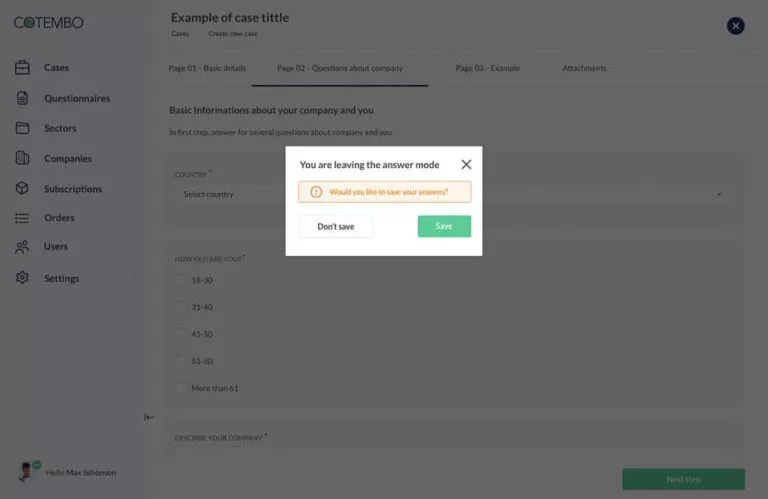768x499 pixels.
Task: Click the Cases breadcrumb link
Action: pyautogui.click(x=180, y=34)
